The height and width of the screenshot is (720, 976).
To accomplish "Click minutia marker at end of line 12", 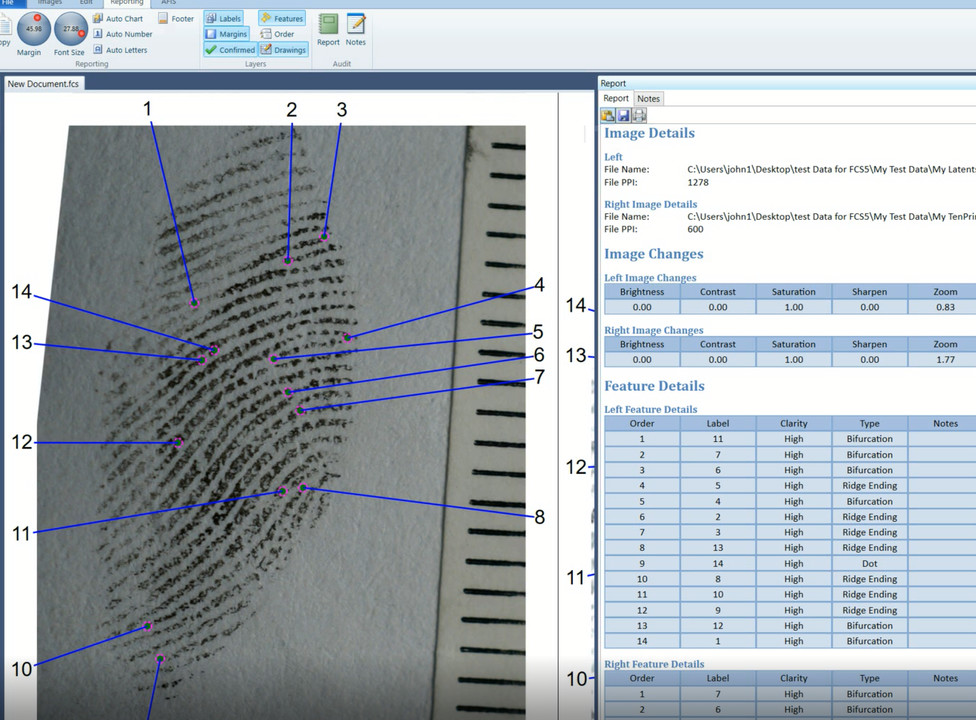I will click(178, 442).
